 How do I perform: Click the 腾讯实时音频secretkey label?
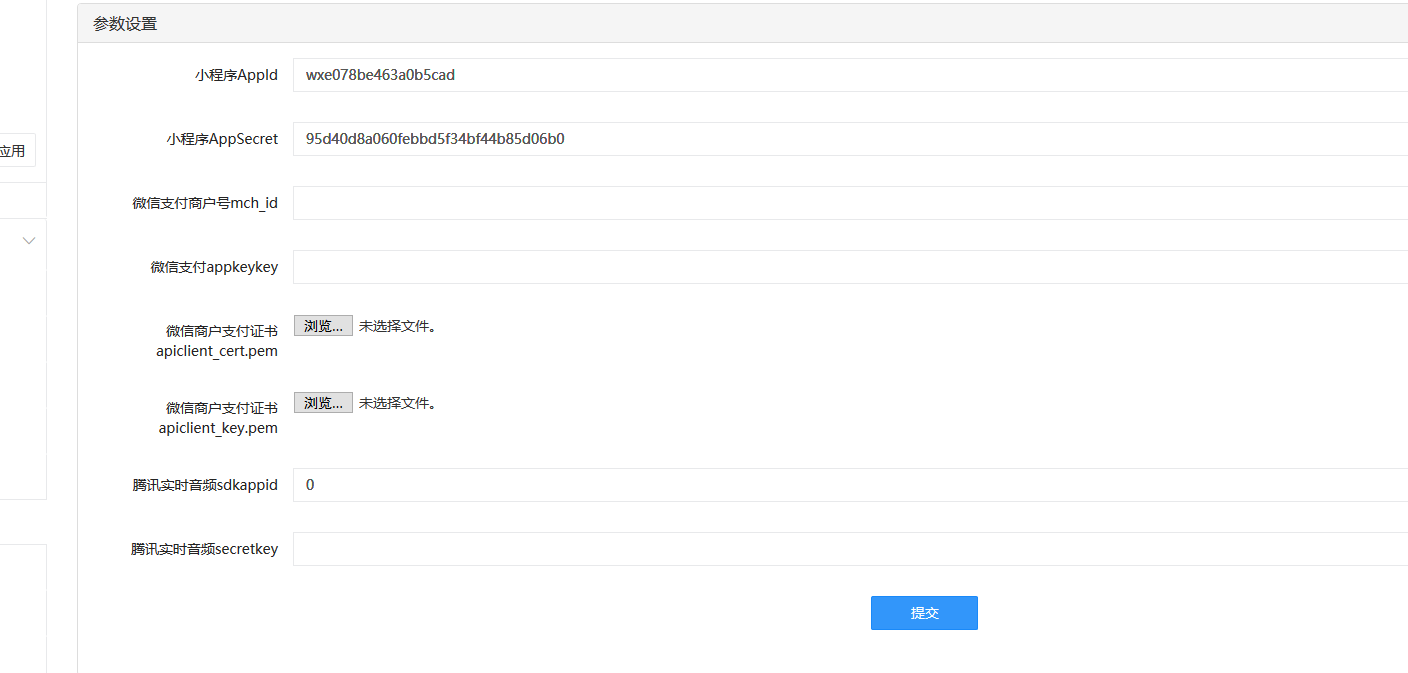204,549
